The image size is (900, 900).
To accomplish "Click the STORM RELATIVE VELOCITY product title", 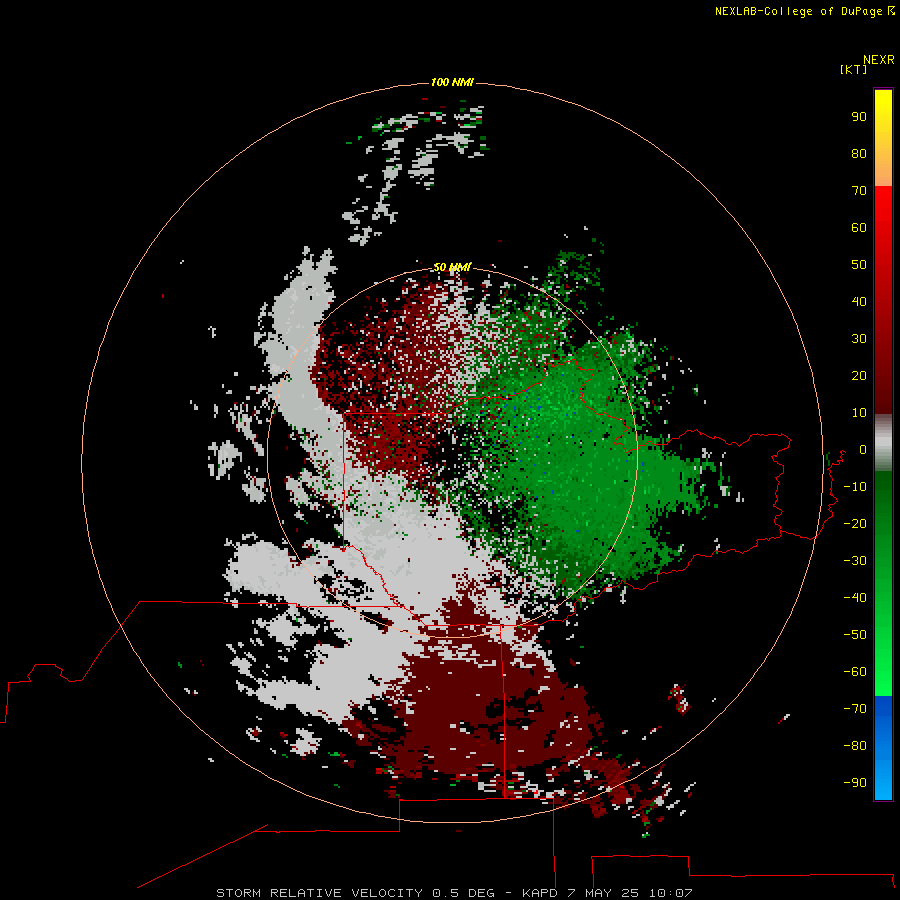I will [x=319, y=893].
